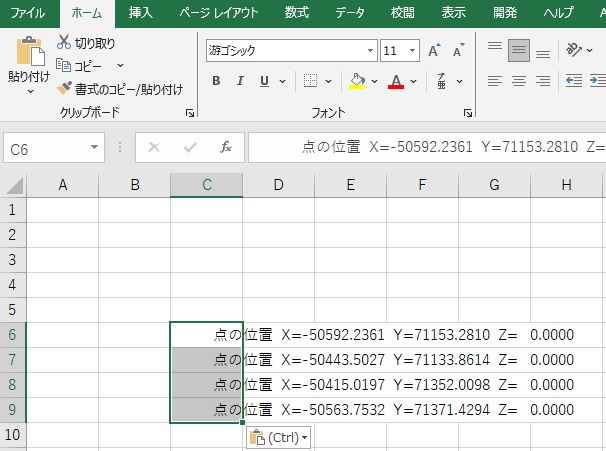
Task: Switch to the 開発 tab
Action: (x=505, y=13)
